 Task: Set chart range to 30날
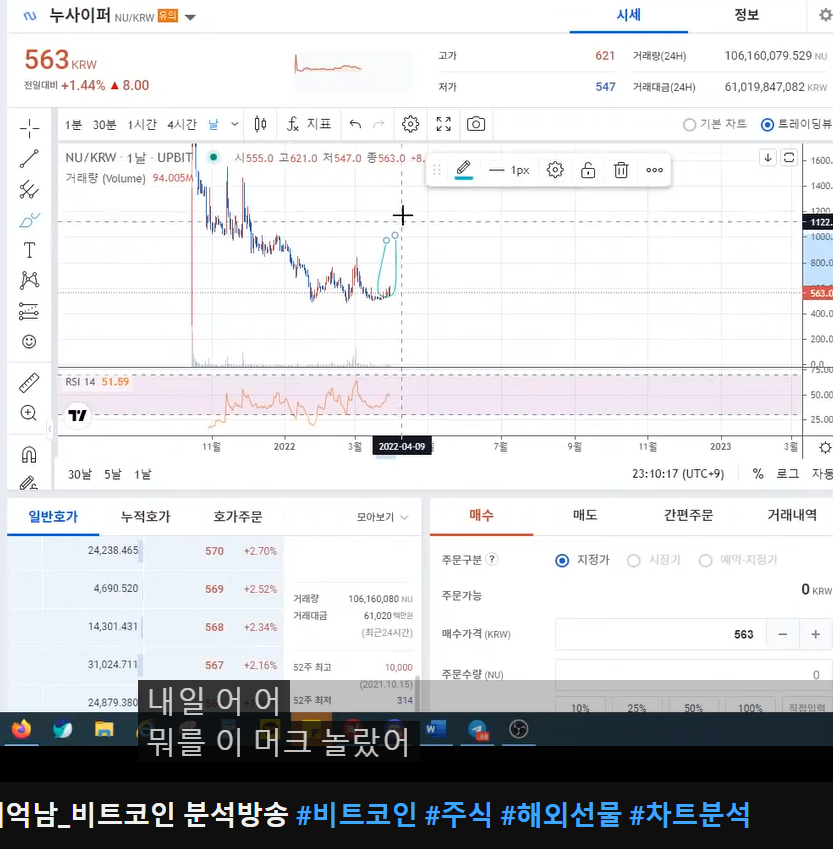click(x=80, y=475)
